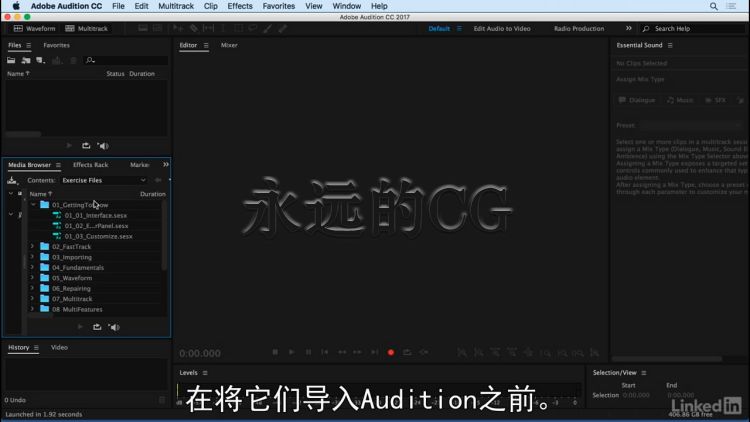Click the Media Browser play preview button
This screenshot has height=422, width=750.
80,327
